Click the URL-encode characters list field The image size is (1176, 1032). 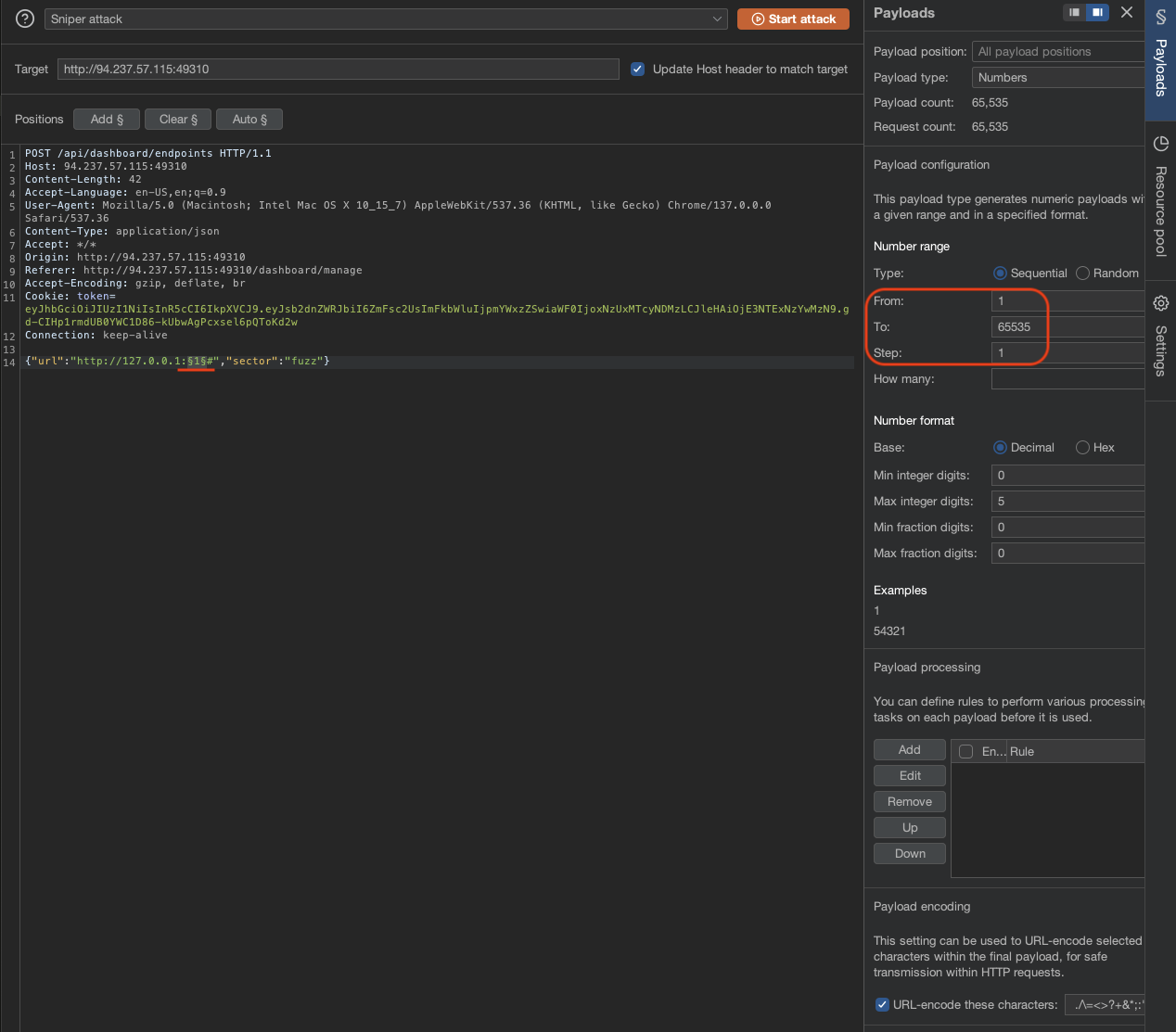click(x=1105, y=1005)
